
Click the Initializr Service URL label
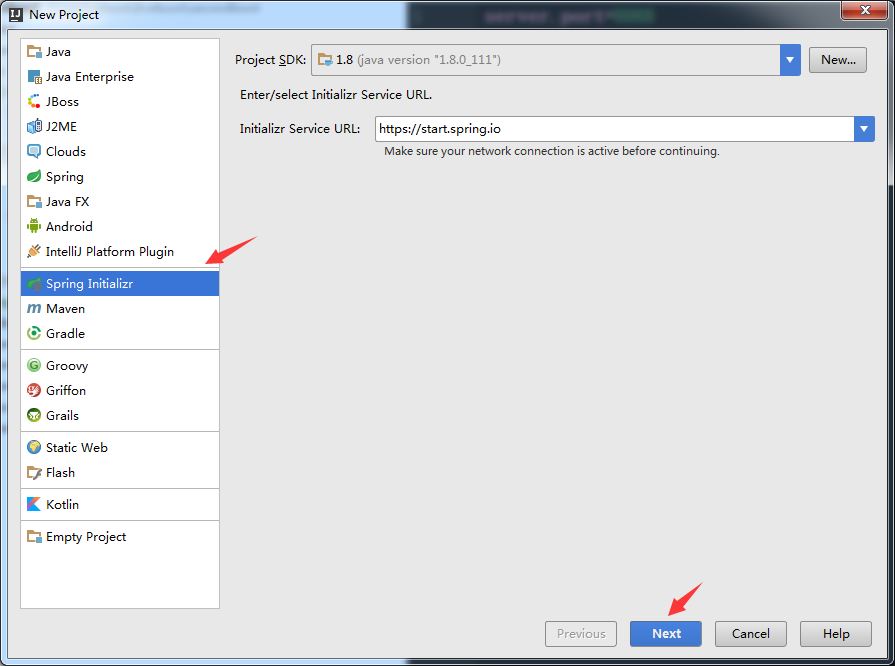[300, 129]
